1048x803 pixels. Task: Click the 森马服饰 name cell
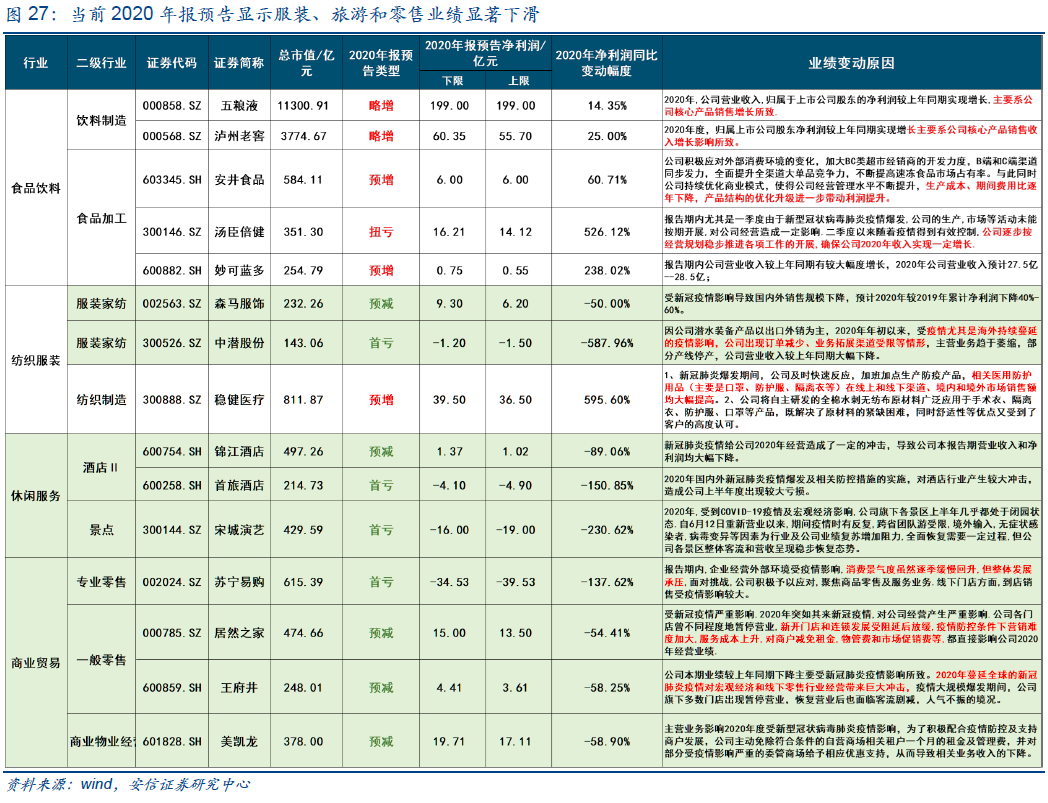point(239,304)
